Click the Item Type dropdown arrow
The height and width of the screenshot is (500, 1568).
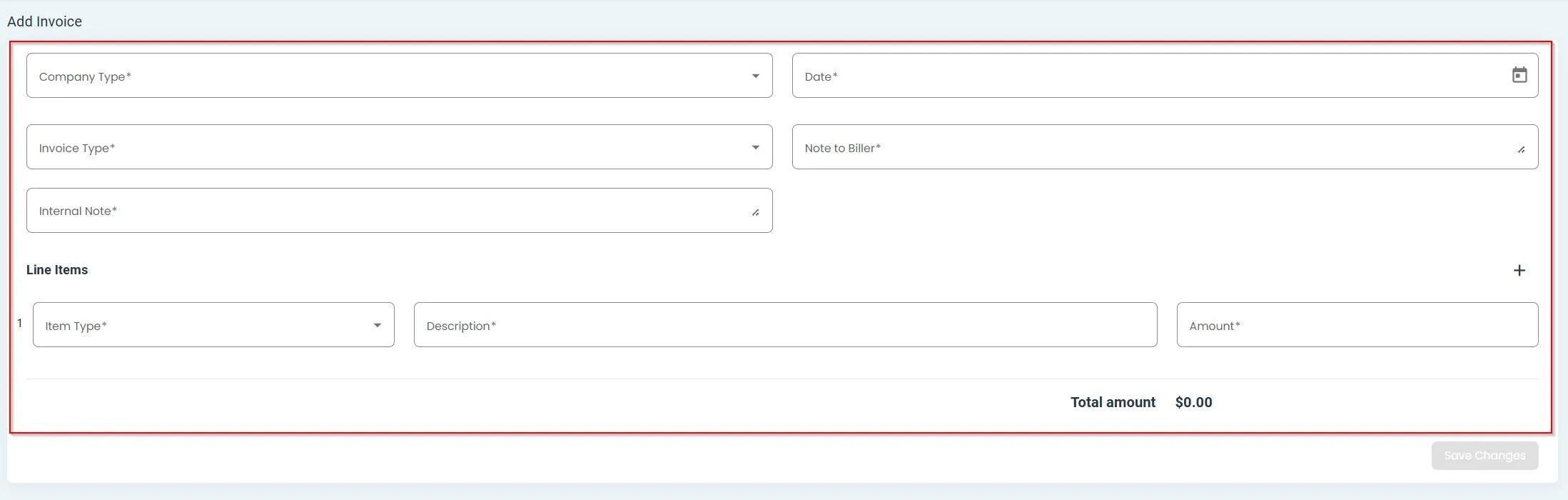coord(377,325)
